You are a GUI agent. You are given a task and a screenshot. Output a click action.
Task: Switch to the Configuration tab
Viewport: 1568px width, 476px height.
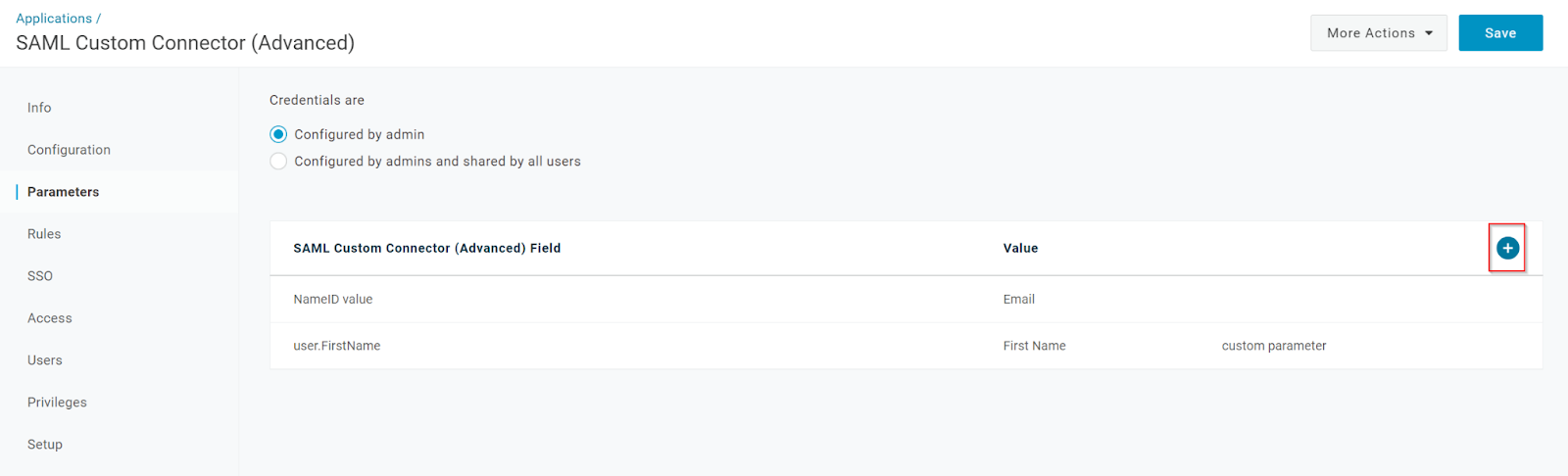pyautogui.click(x=69, y=150)
